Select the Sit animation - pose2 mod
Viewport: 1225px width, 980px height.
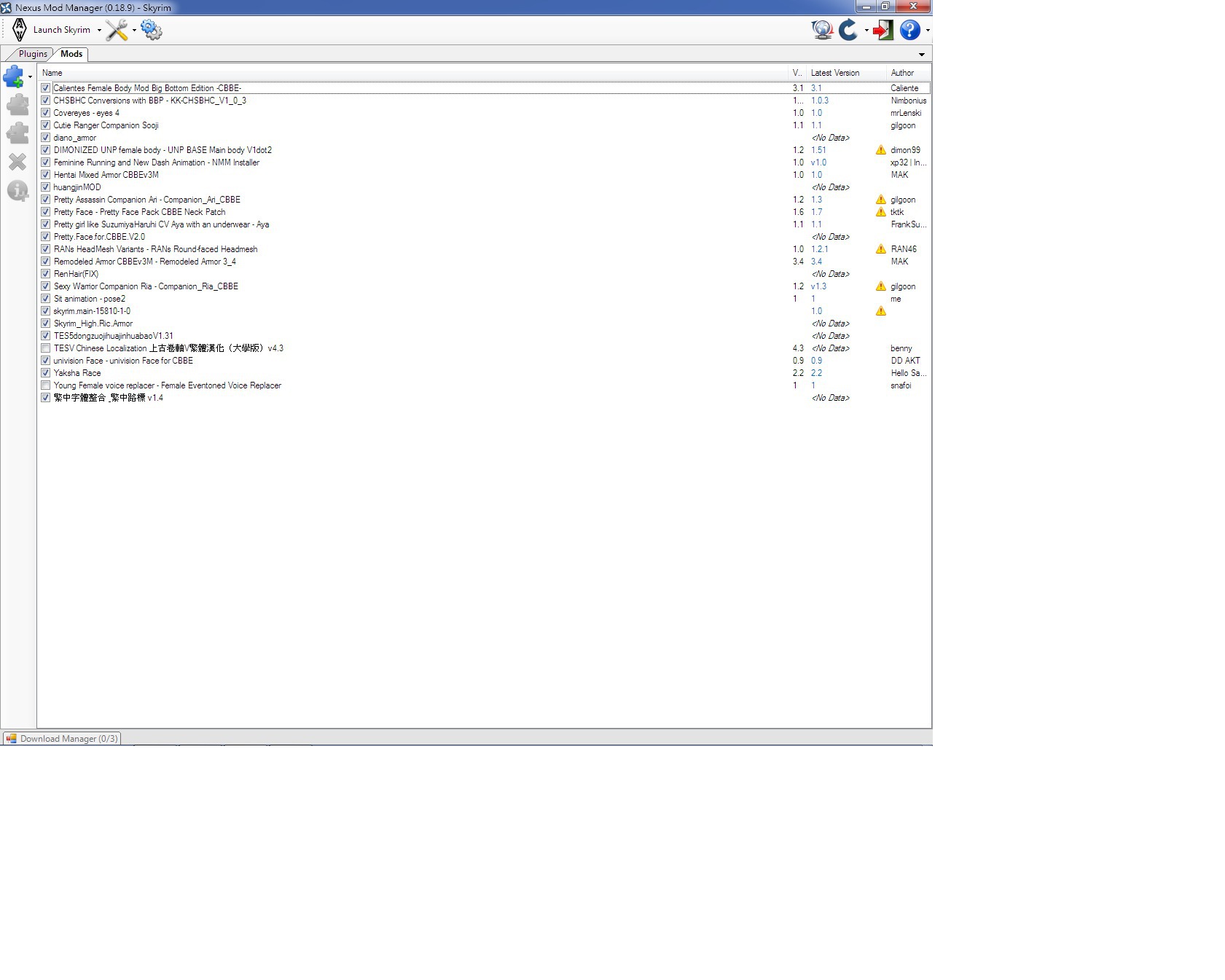(x=89, y=299)
